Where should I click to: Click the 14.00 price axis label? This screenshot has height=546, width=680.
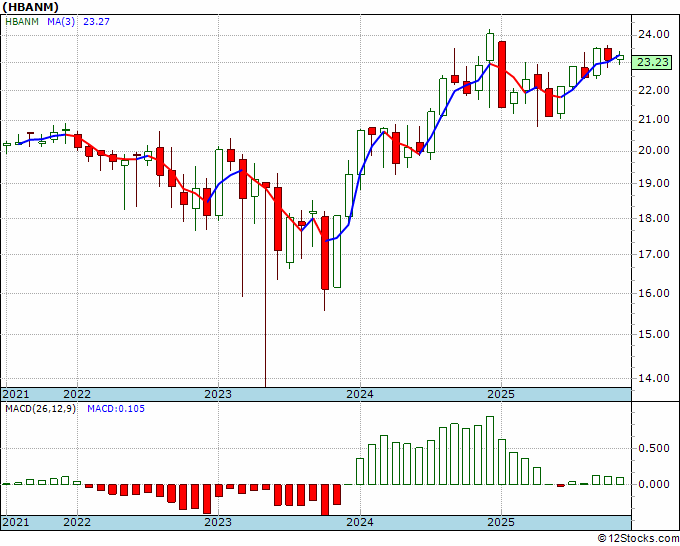coord(654,378)
